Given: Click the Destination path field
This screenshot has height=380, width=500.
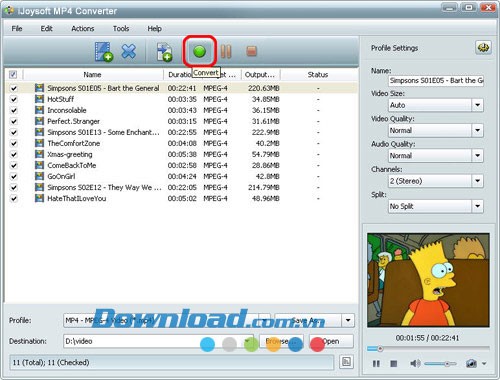Looking at the screenshot, I should (x=158, y=341).
